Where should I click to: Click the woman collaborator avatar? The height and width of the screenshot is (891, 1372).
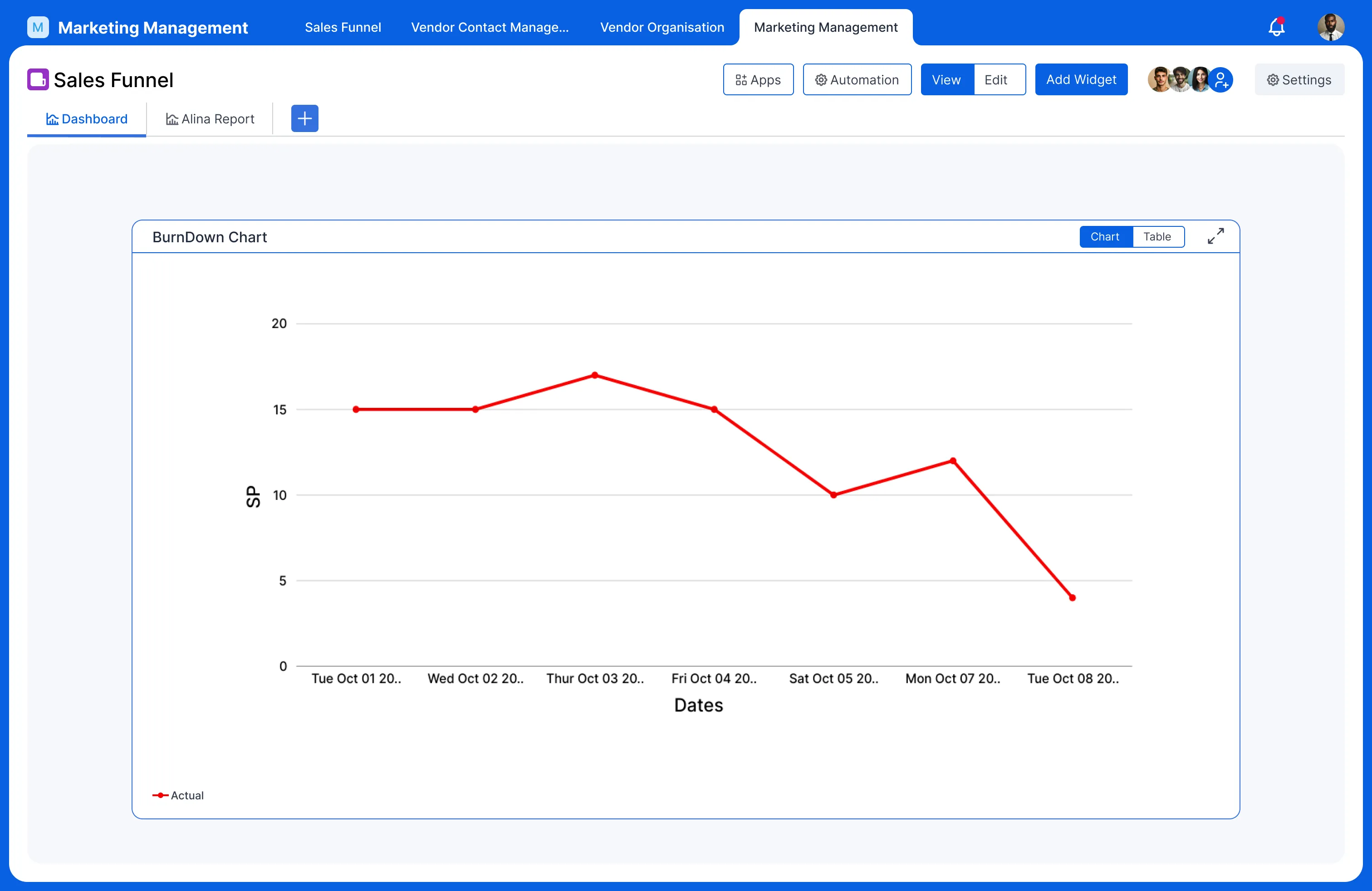tap(1200, 79)
